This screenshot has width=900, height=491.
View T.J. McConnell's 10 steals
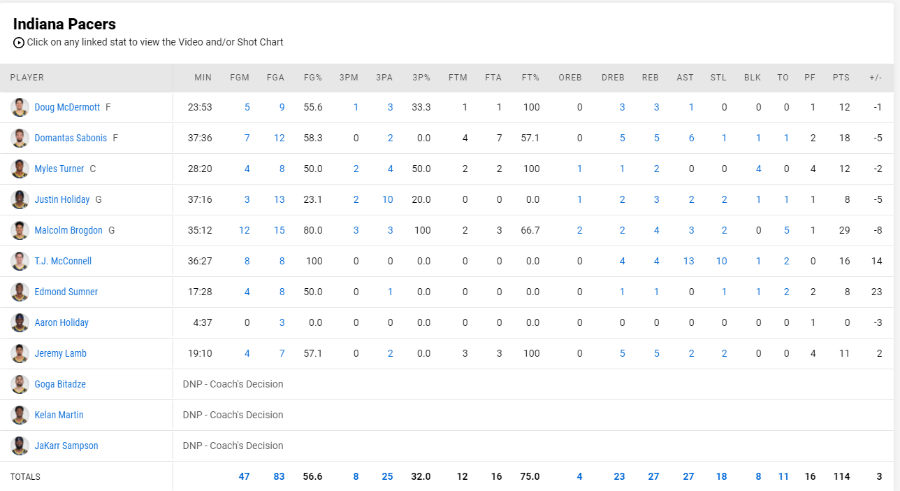coord(721,261)
